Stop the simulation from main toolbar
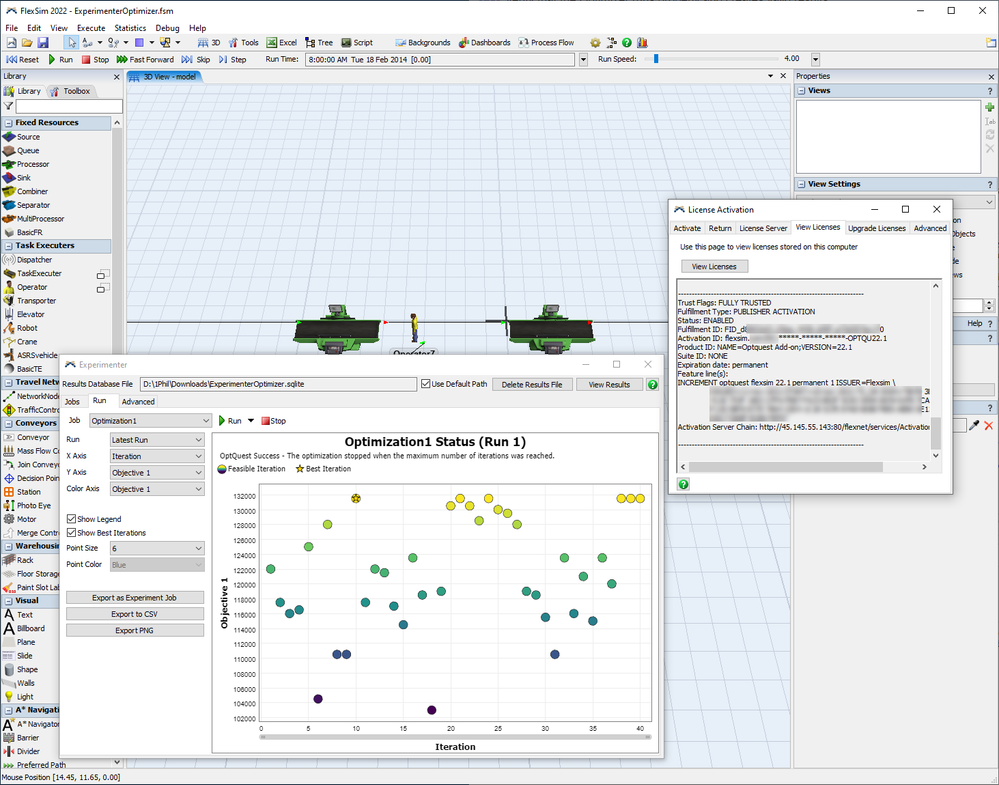The width and height of the screenshot is (999, 785). click(95, 59)
